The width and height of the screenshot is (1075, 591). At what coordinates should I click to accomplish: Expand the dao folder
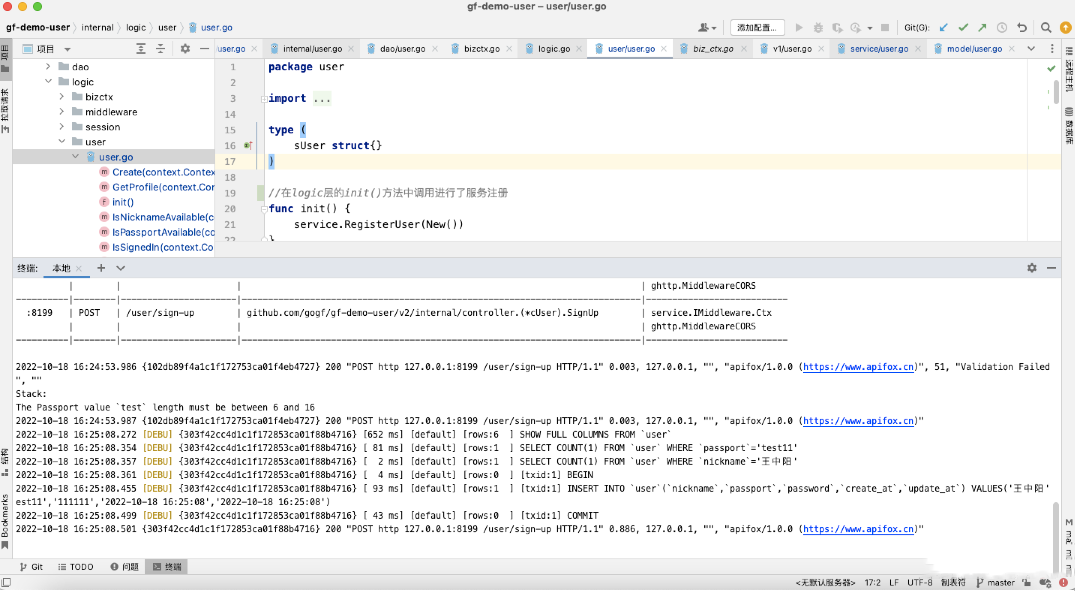coord(48,67)
